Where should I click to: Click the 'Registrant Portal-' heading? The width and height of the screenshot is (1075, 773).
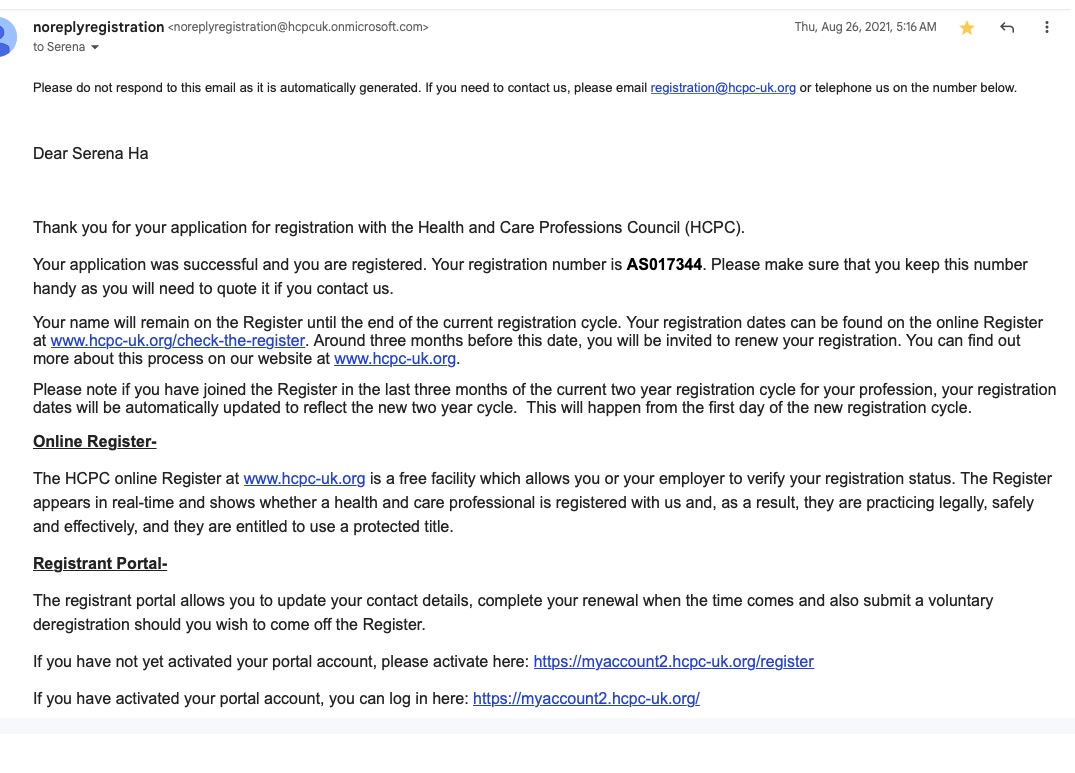click(x=100, y=564)
